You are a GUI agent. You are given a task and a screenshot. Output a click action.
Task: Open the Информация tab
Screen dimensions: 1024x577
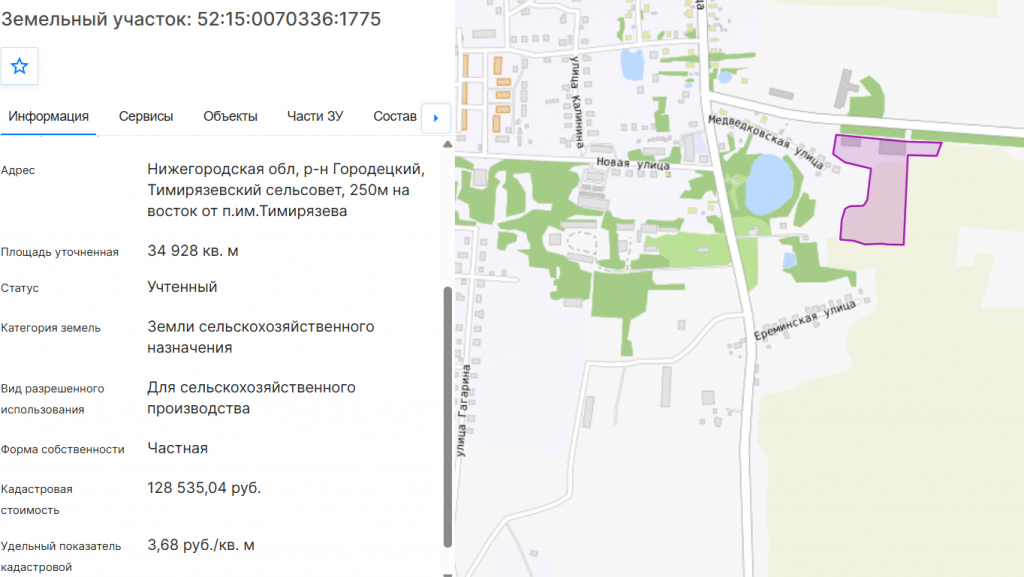(48, 116)
